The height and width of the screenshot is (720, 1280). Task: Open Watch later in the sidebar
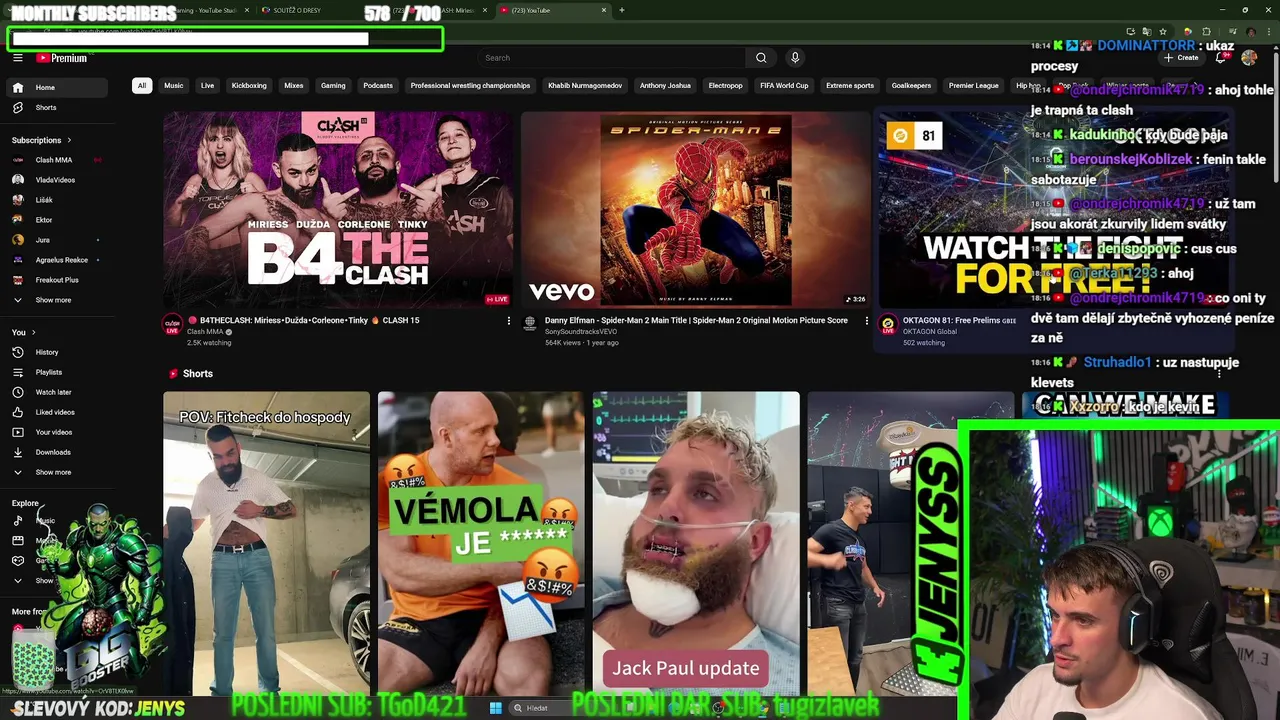point(58,392)
